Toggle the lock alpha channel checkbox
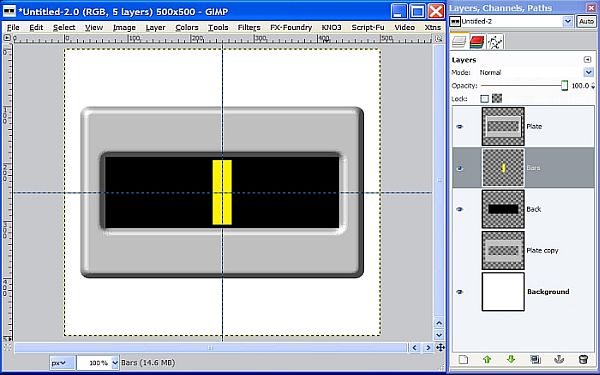The width and height of the screenshot is (600, 375). pyautogui.click(x=497, y=99)
